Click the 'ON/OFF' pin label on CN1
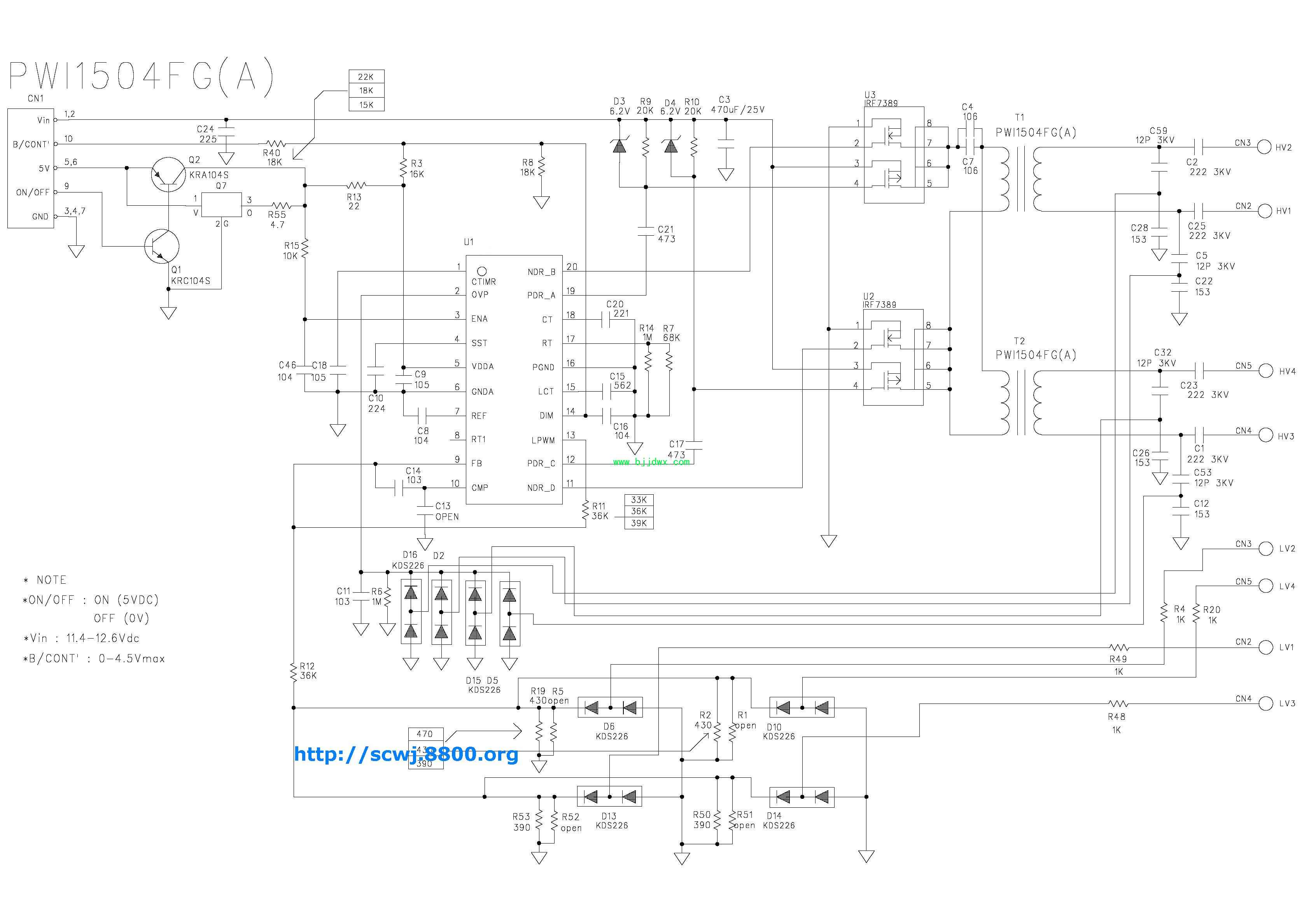Screen dimensions: 1302x924 (32, 192)
